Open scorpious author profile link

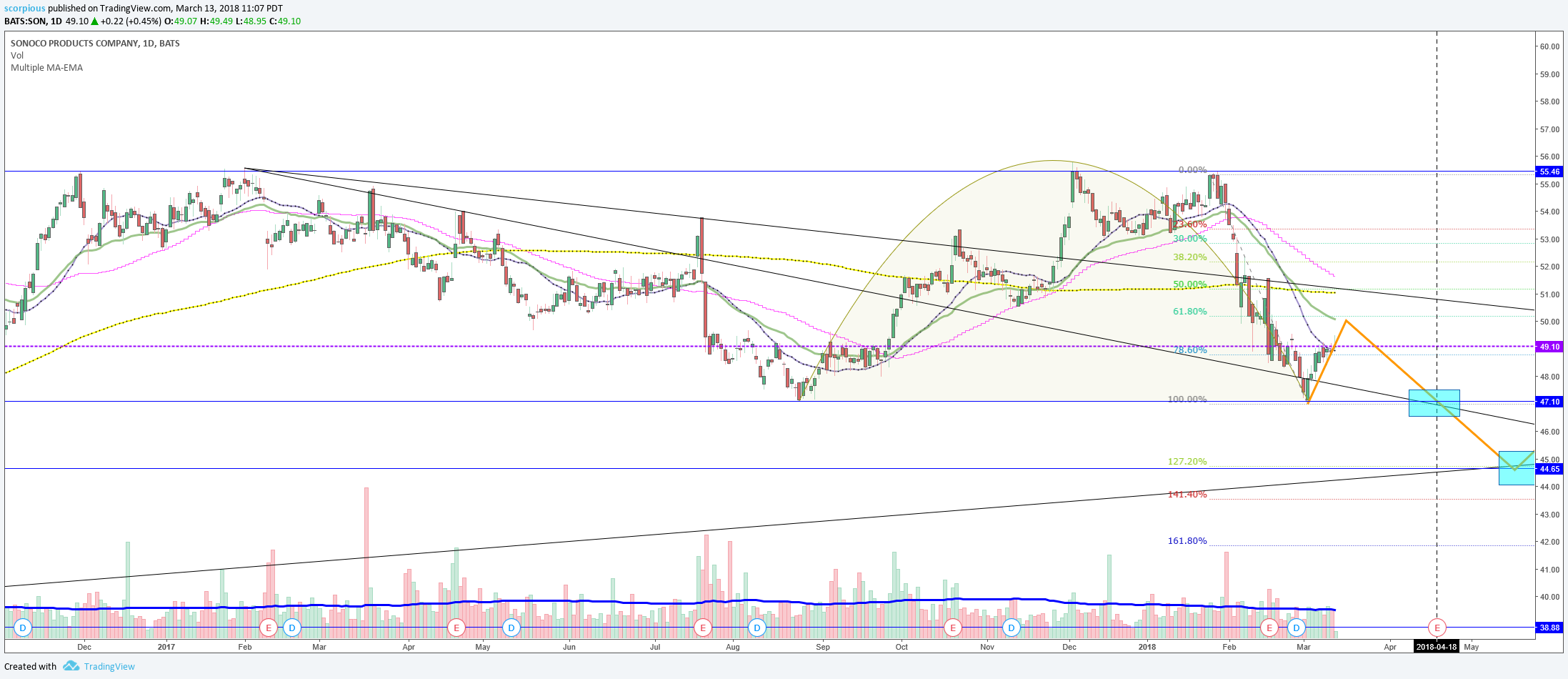coord(25,9)
